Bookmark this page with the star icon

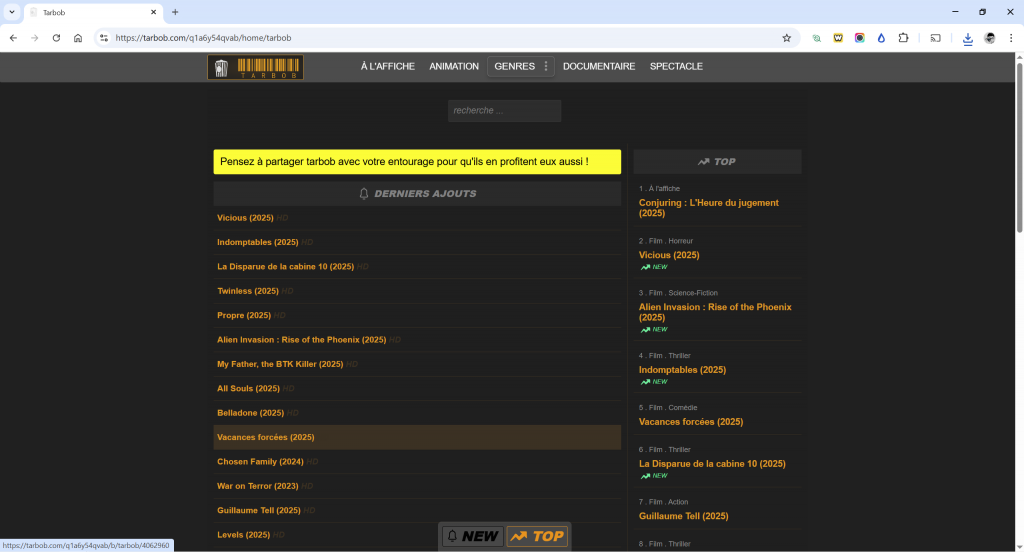coord(786,38)
